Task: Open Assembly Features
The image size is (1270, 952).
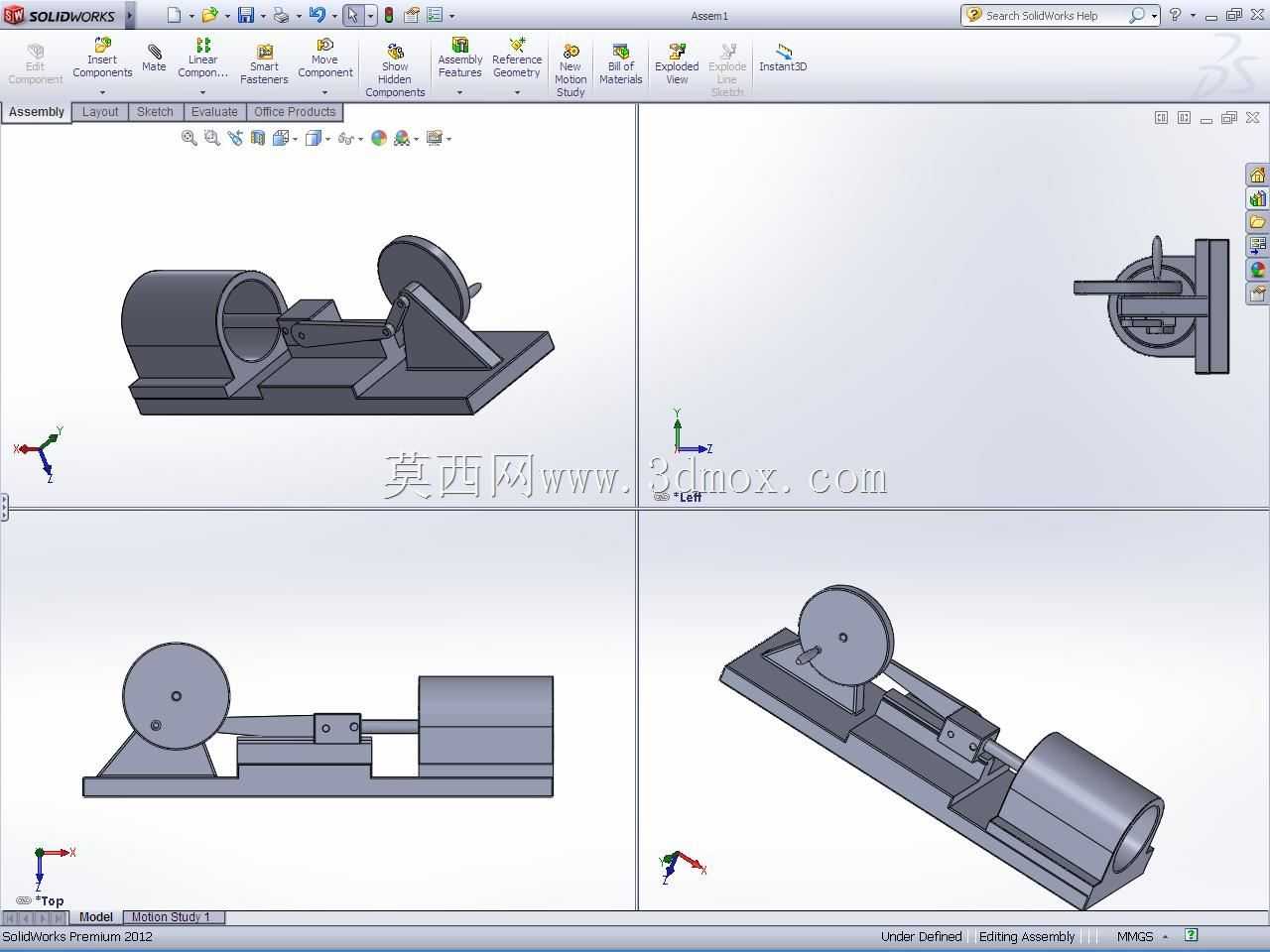Action: 460,59
